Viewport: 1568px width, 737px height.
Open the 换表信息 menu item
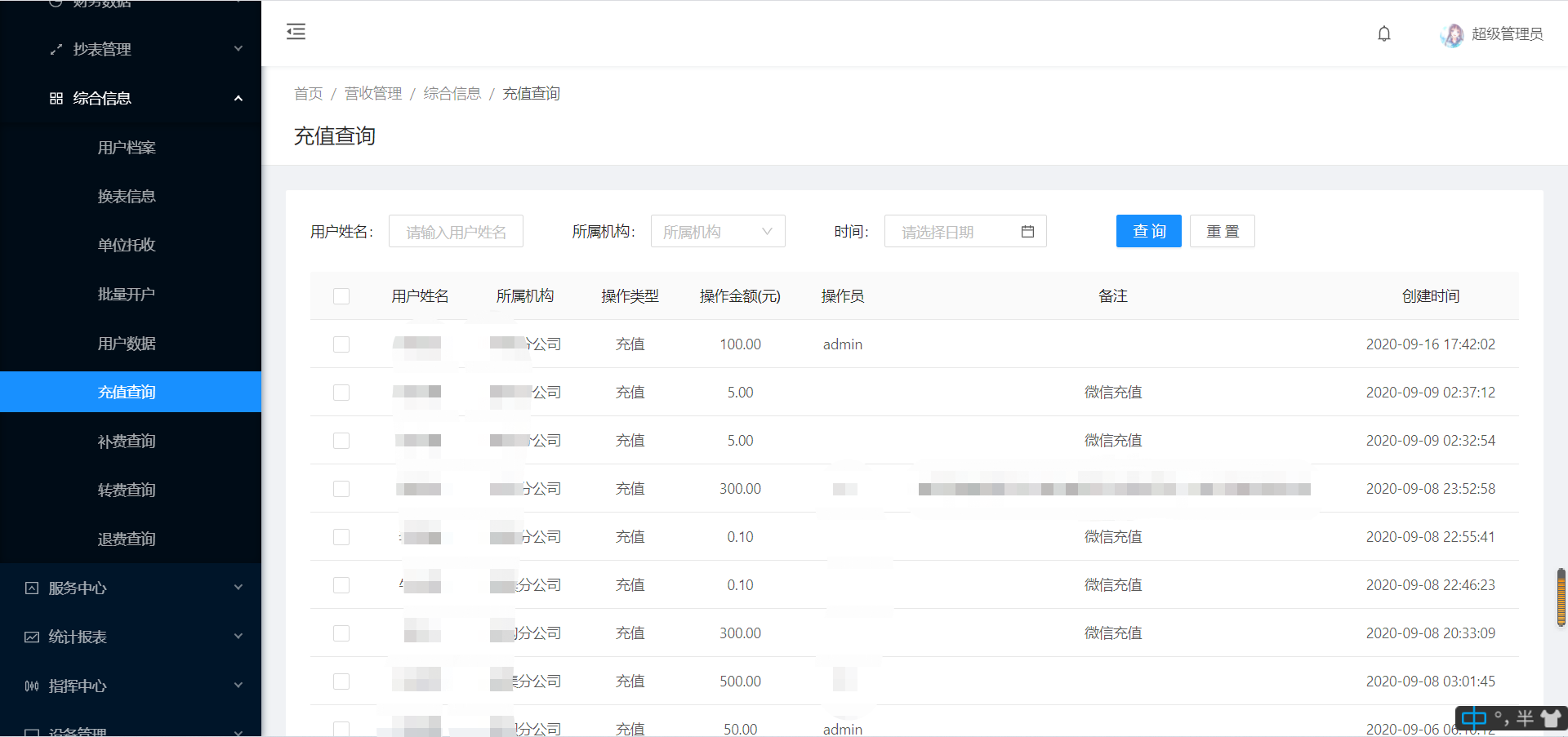[x=131, y=197]
